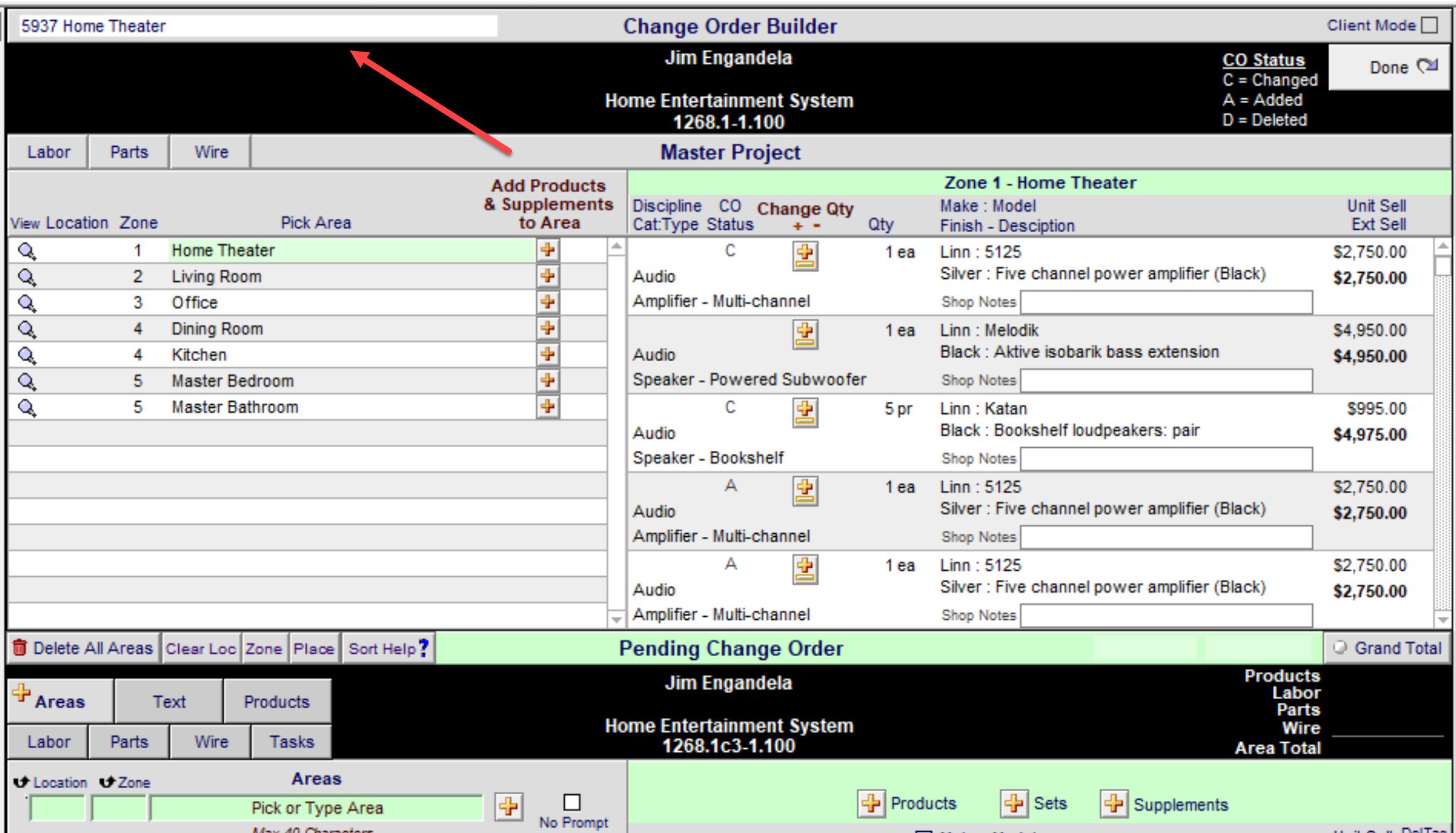Screen dimensions: 1456x833
Task: Click magnifier icon for Kitchen row
Action: [27, 356]
